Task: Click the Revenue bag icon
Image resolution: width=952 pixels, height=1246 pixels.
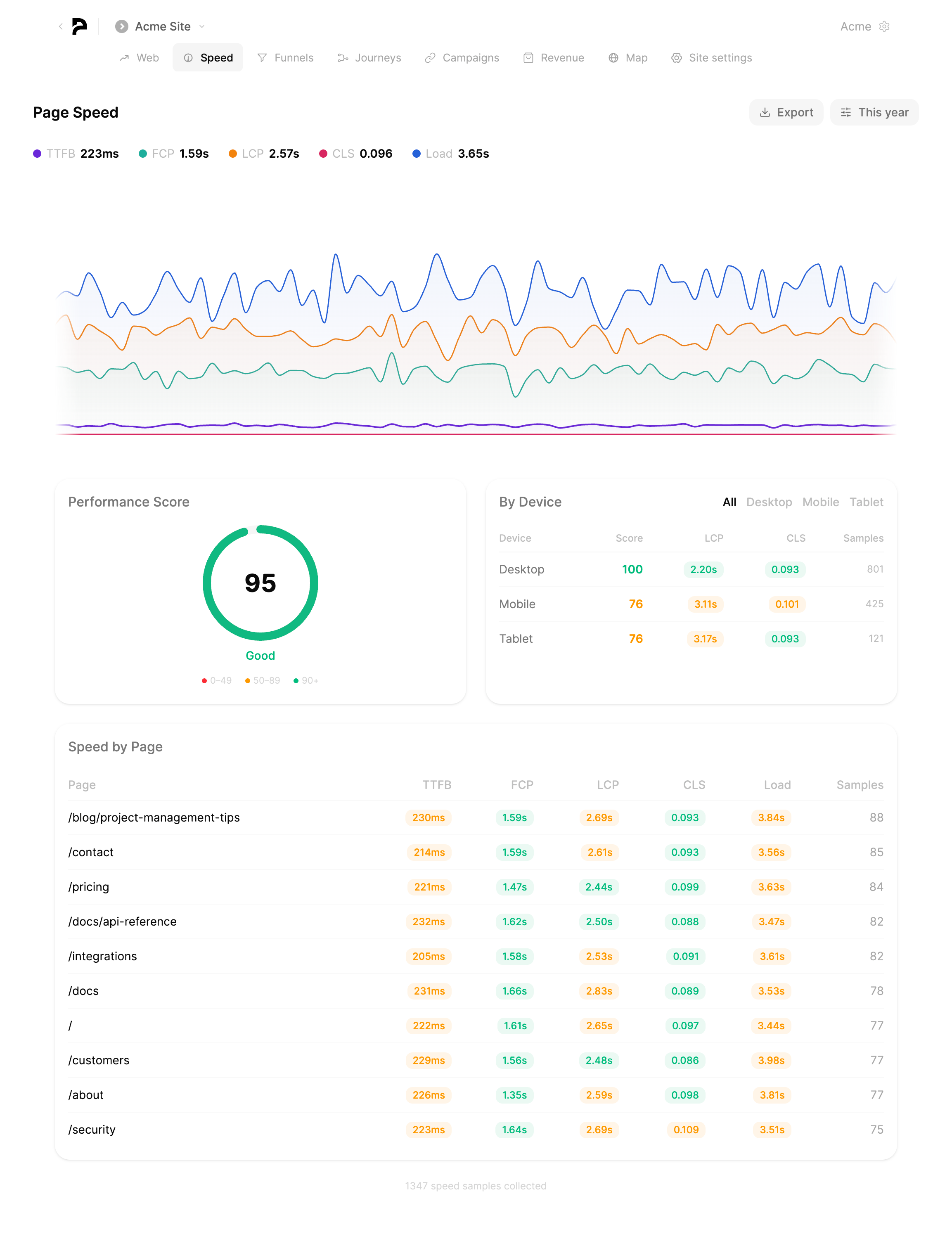Action: click(528, 58)
